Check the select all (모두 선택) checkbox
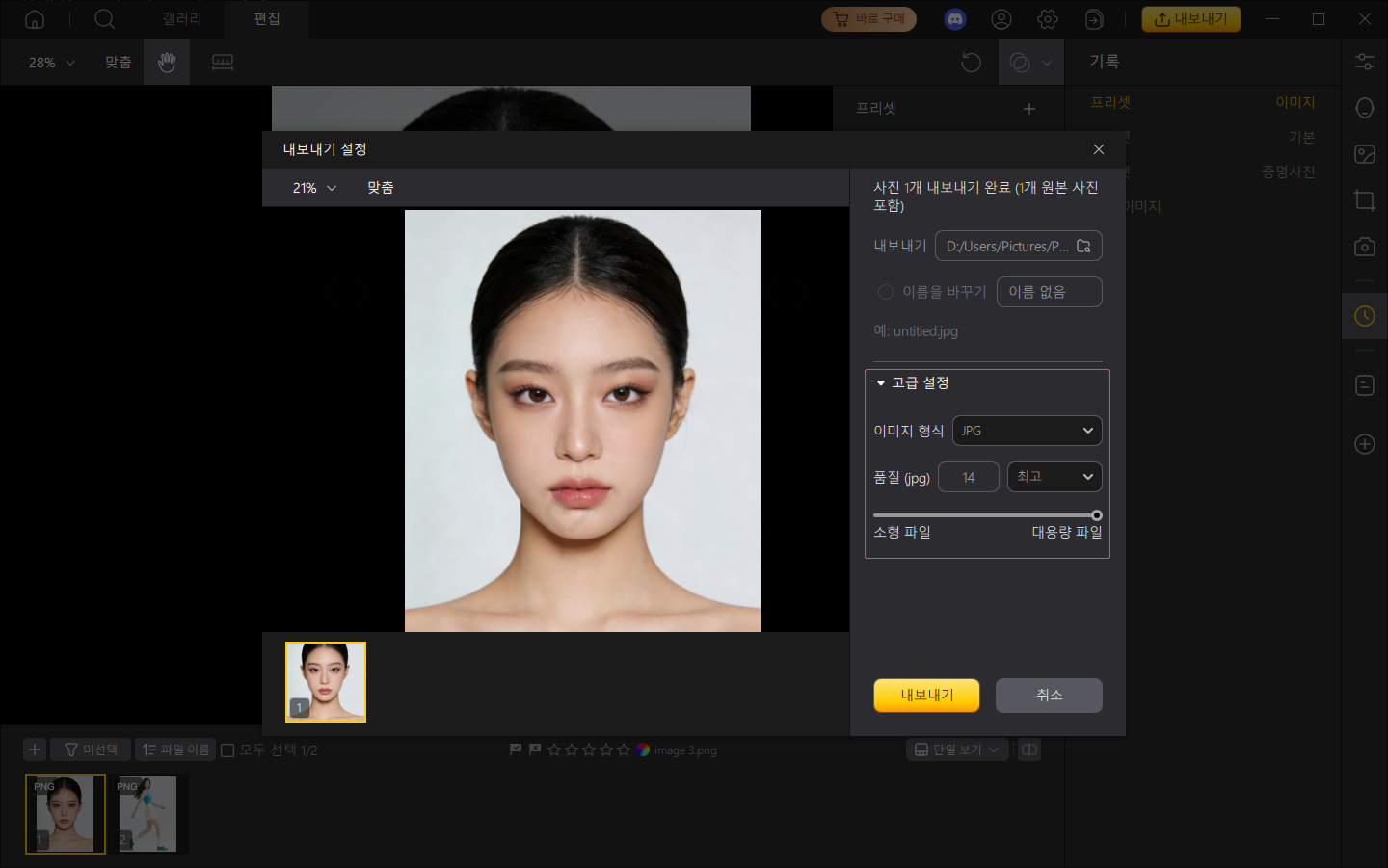The height and width of the screenshot is (868, 1388). (x=227, y=750)
